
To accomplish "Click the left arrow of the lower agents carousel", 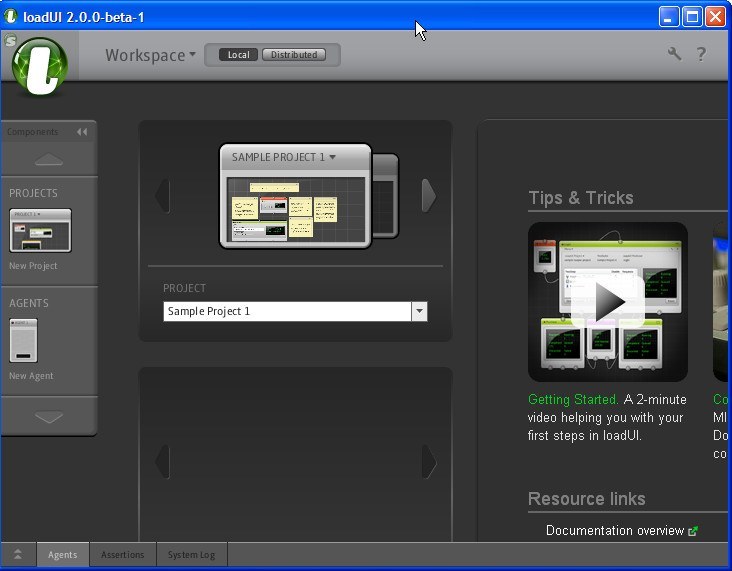I will pos(162,462).
